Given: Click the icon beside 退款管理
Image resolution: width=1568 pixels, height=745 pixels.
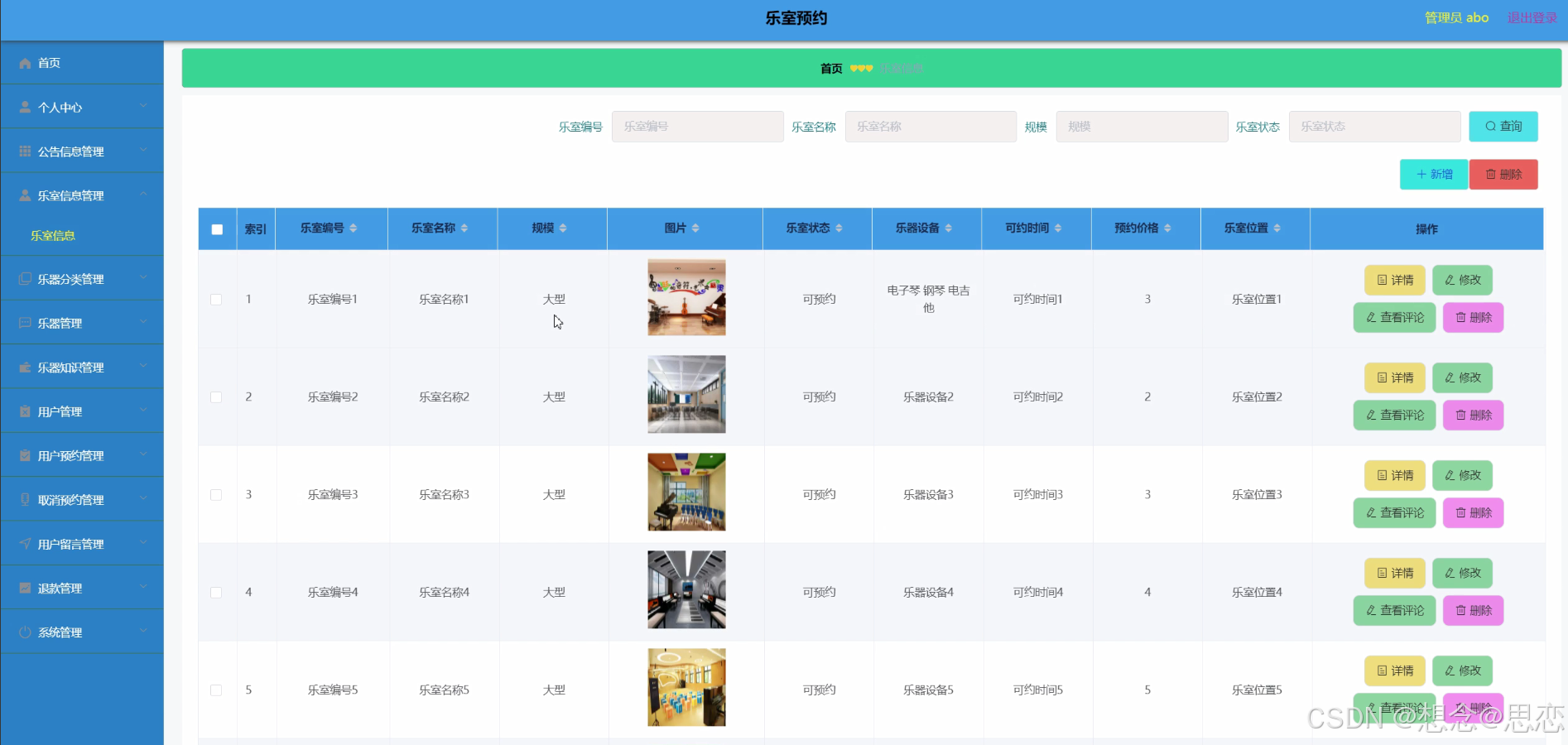Looking at the screenshot, I should tap(25, 588).
